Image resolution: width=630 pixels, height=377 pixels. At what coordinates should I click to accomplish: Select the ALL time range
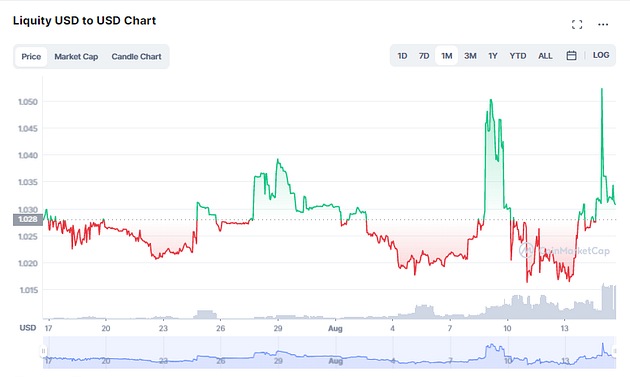click(545, 55)
